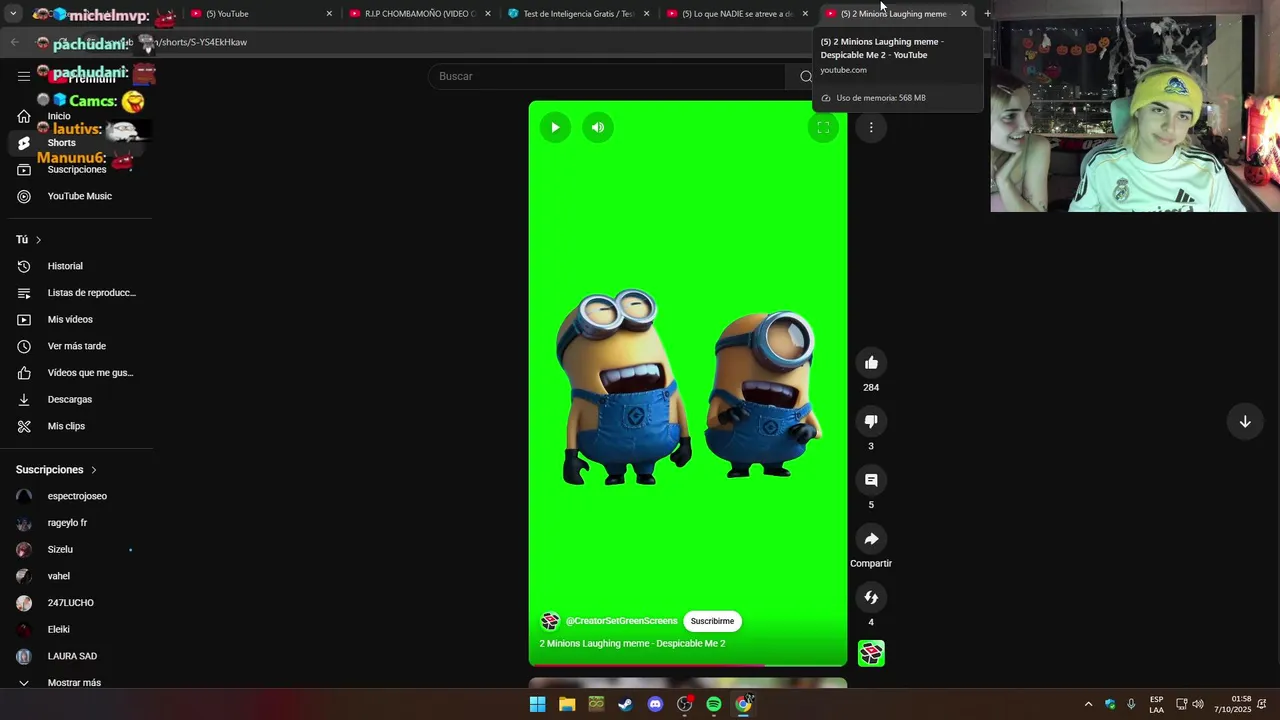
Task: Open the sound source thumbnail below remix
Action: point(871,653)
